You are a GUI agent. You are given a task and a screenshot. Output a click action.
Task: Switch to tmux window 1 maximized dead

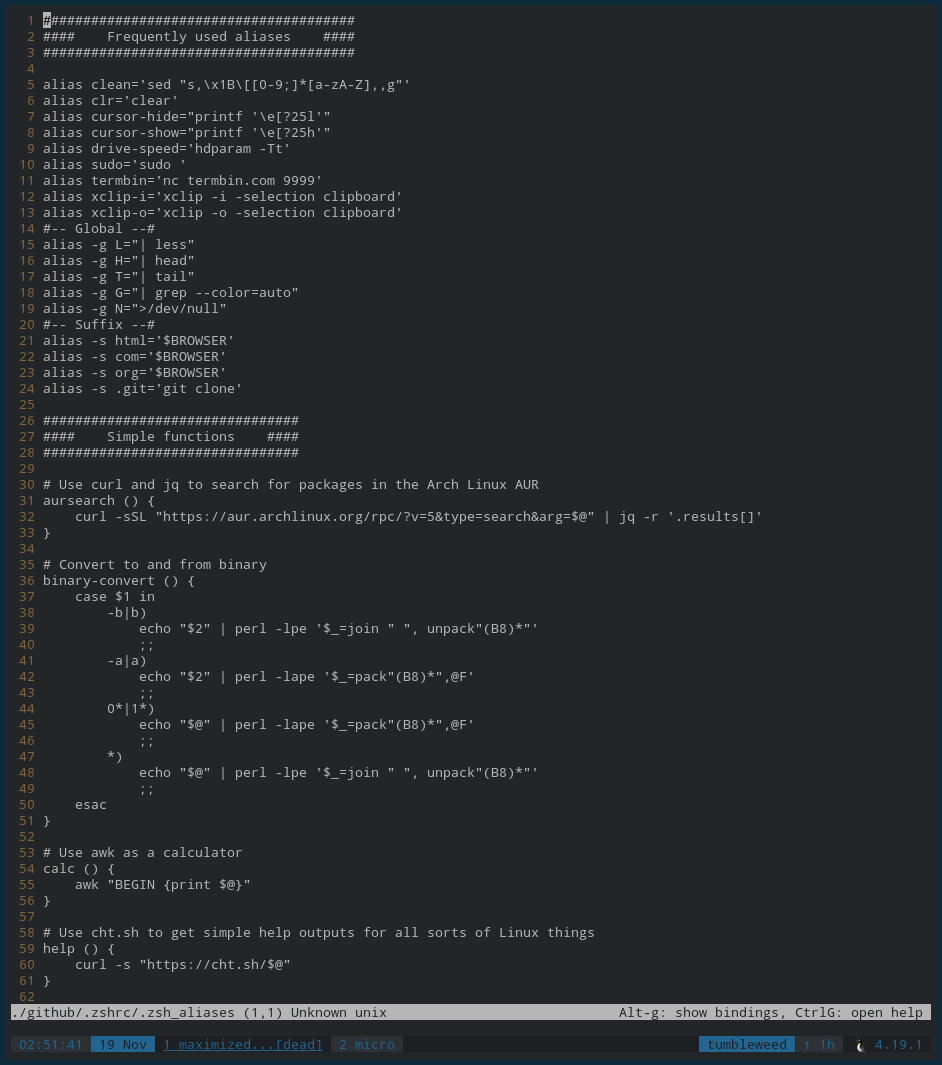[242, 1045]
